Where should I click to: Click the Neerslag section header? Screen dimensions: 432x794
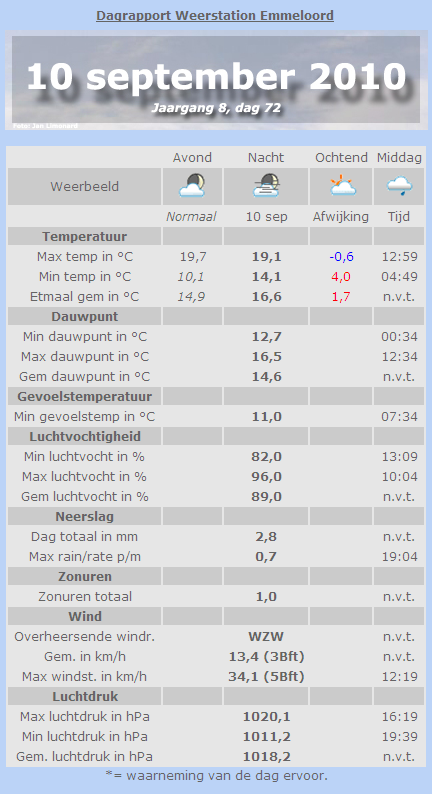tap(85, 517)
